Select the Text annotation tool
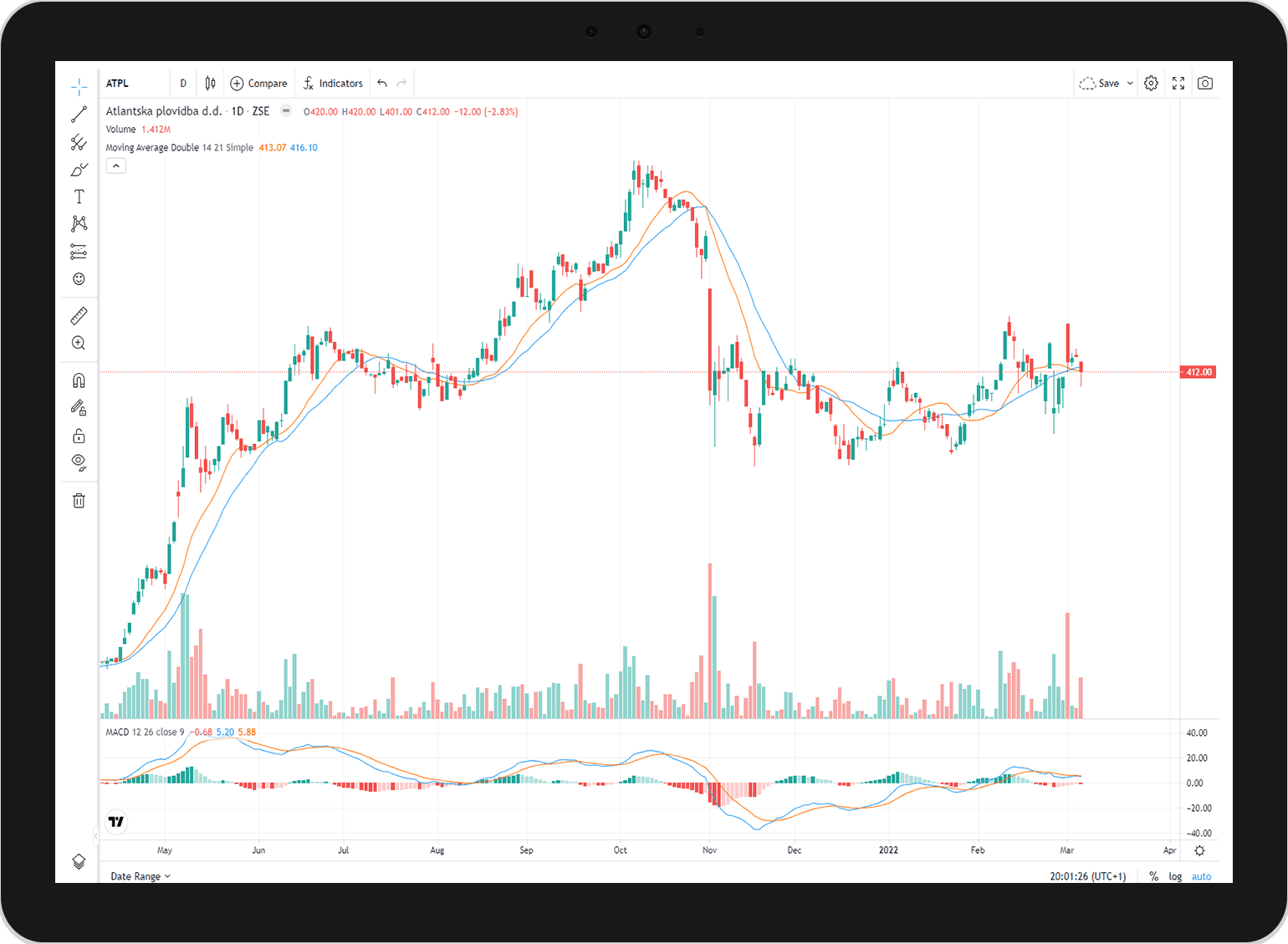Viewport: 1288px width, 944px height. (x=79, y=196)
